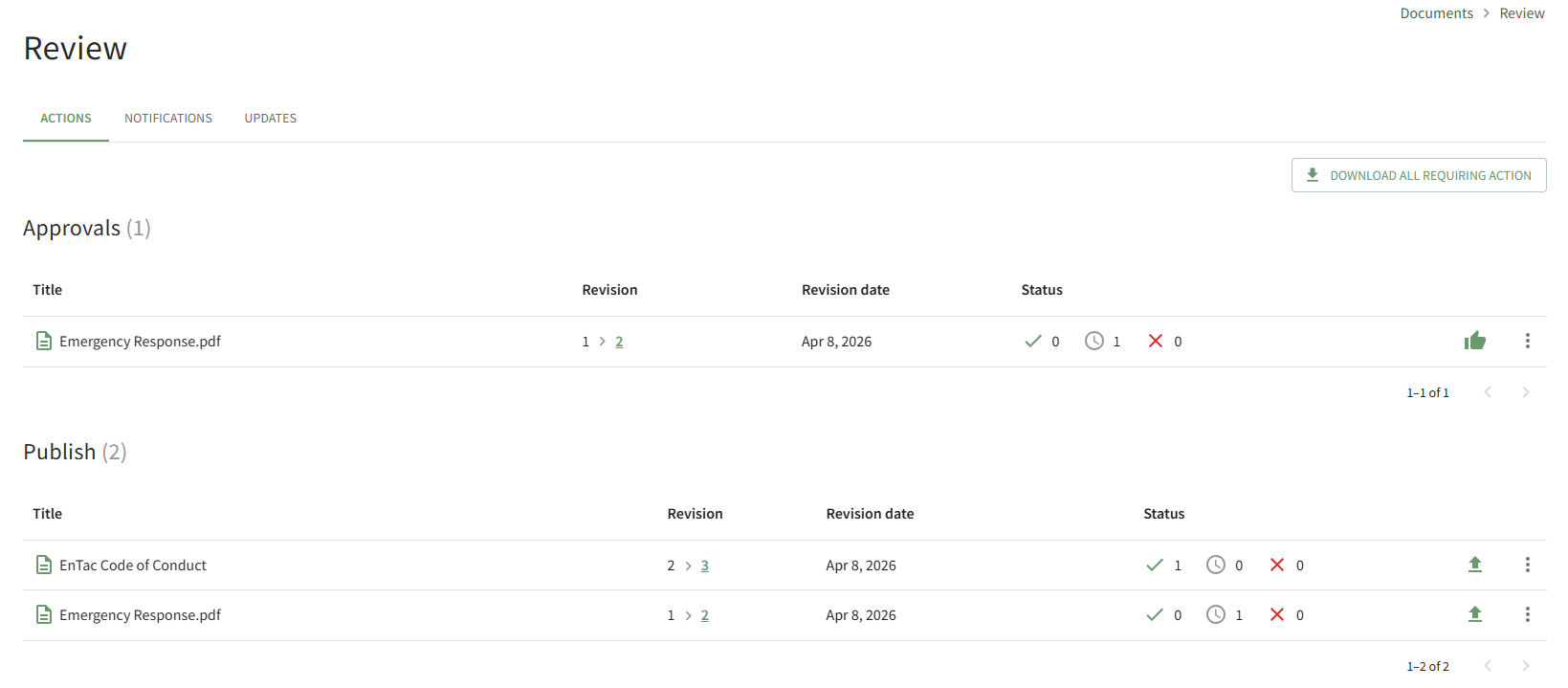Click document icon beside EnTac Code of Conduct

click(43, 565)
